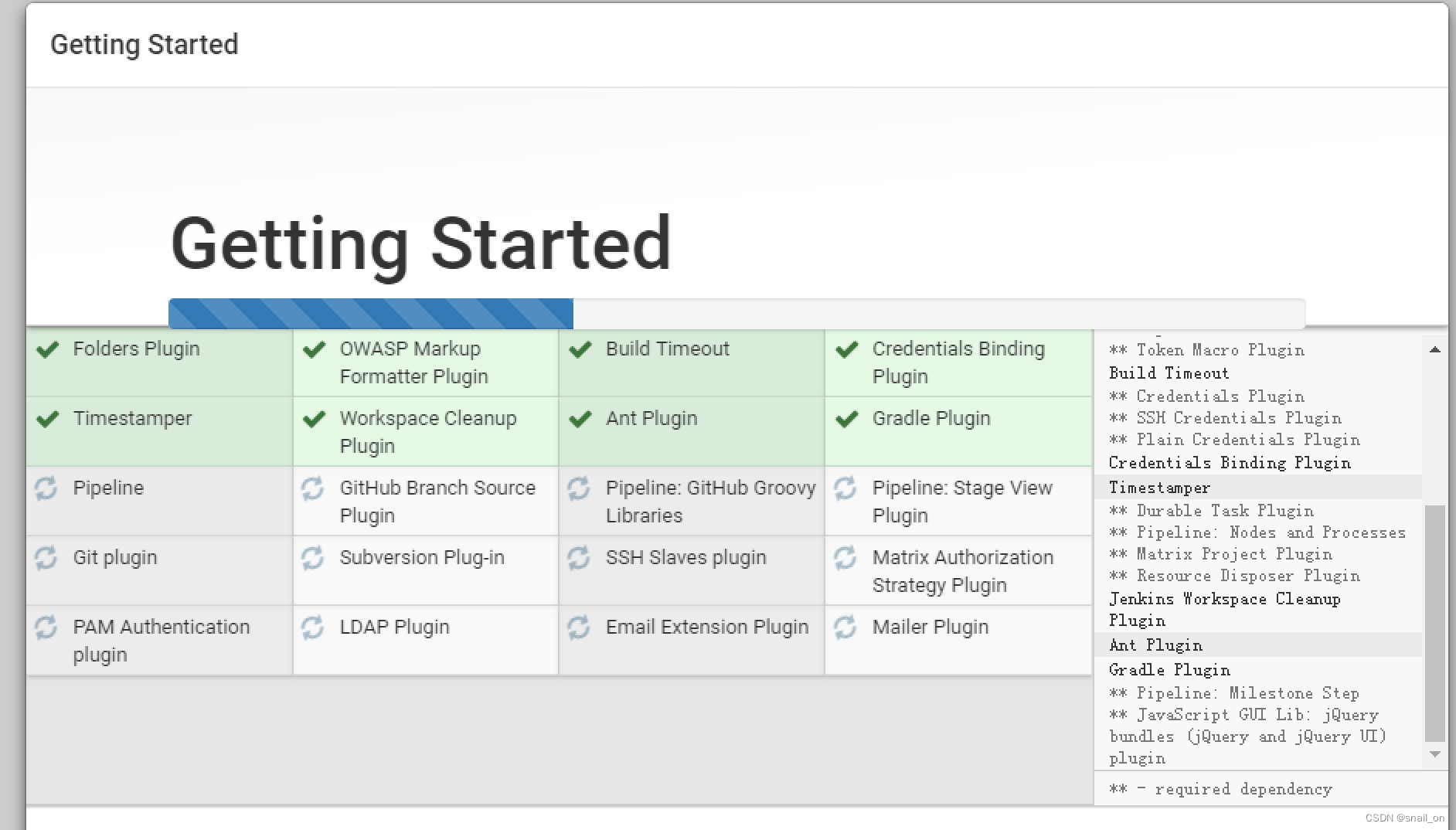
Task: Click JavaScript GUI Lib jQuery bundles log entry
Action: click(x=1248, y=736)
